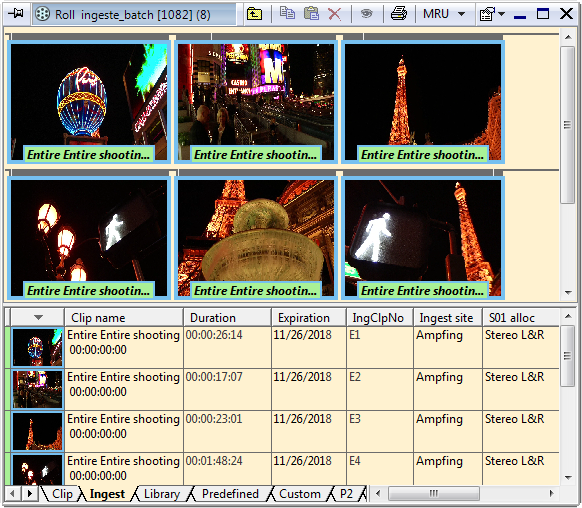Click Ampfing in the E2 row
The height and width of the screenshot is (508, 582).
[x=439, y=377]
